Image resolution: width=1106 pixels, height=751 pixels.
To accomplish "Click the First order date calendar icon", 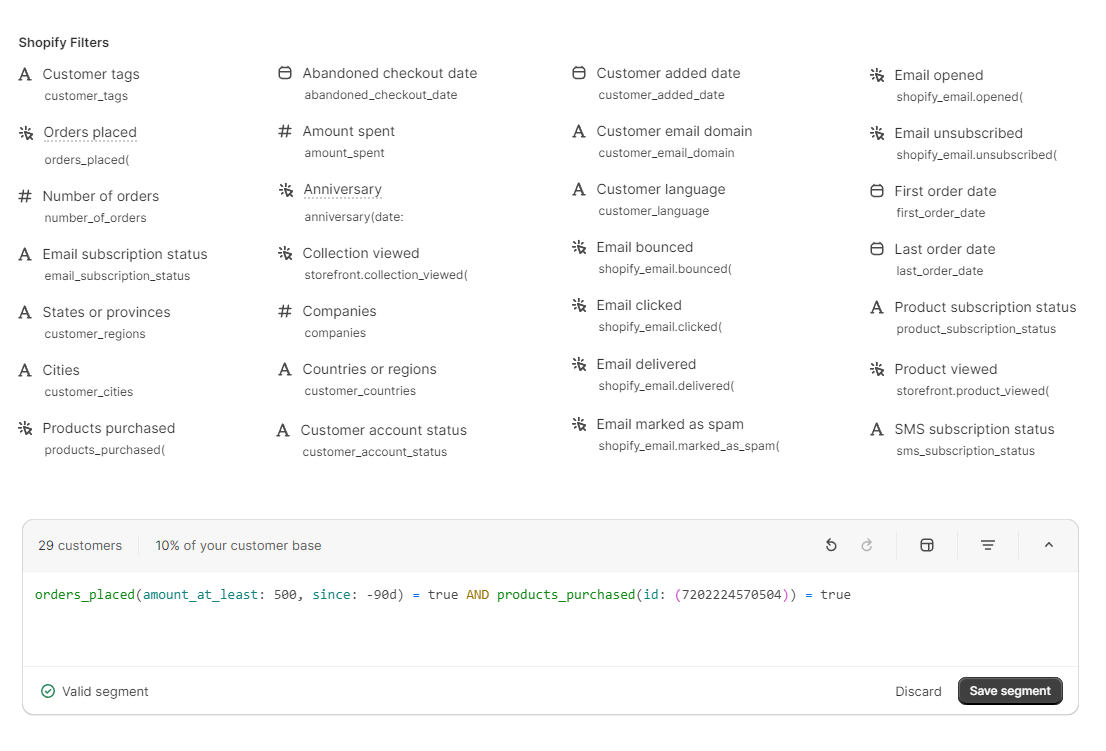I will point(877,190).
